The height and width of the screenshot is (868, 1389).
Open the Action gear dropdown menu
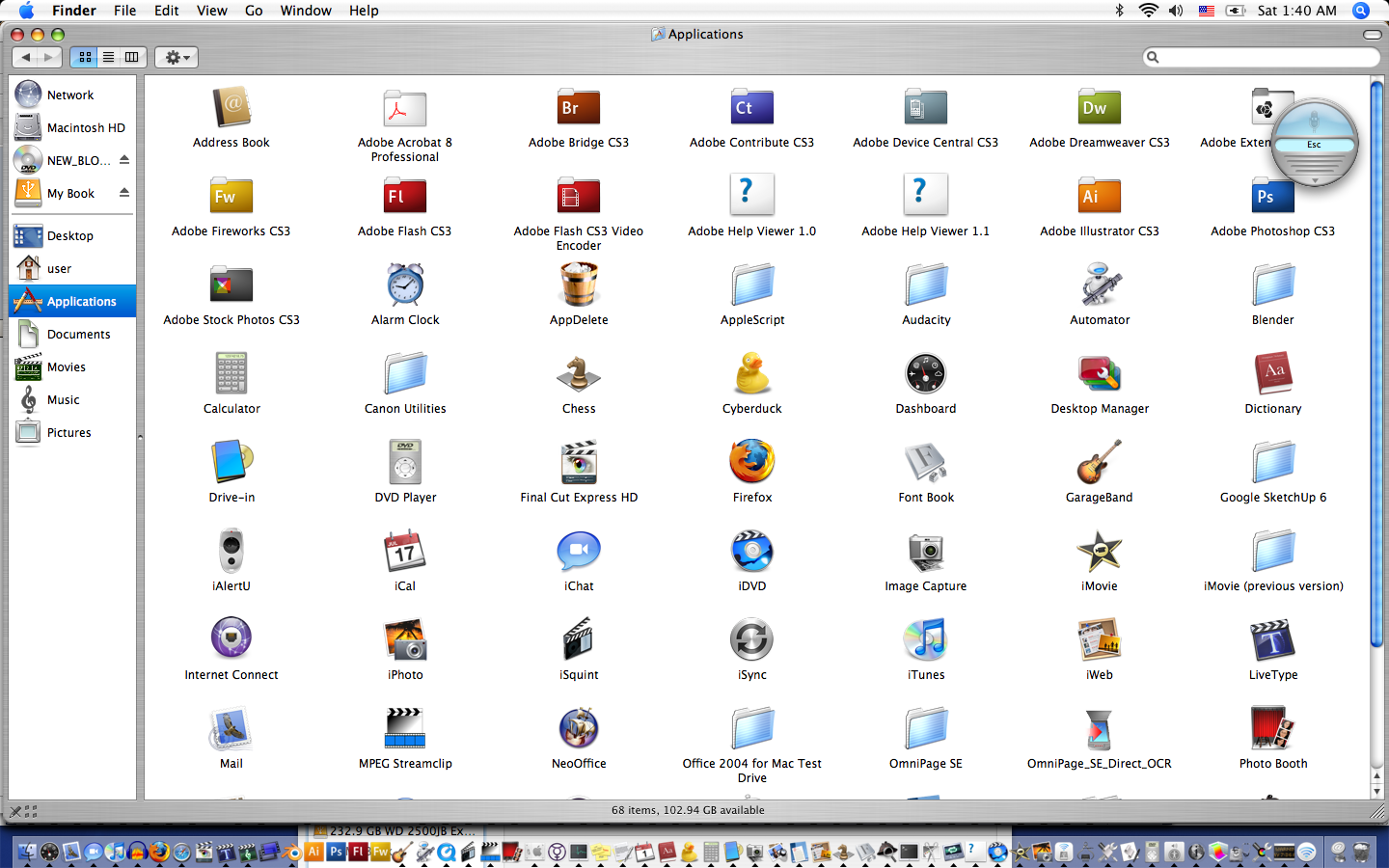177,57
